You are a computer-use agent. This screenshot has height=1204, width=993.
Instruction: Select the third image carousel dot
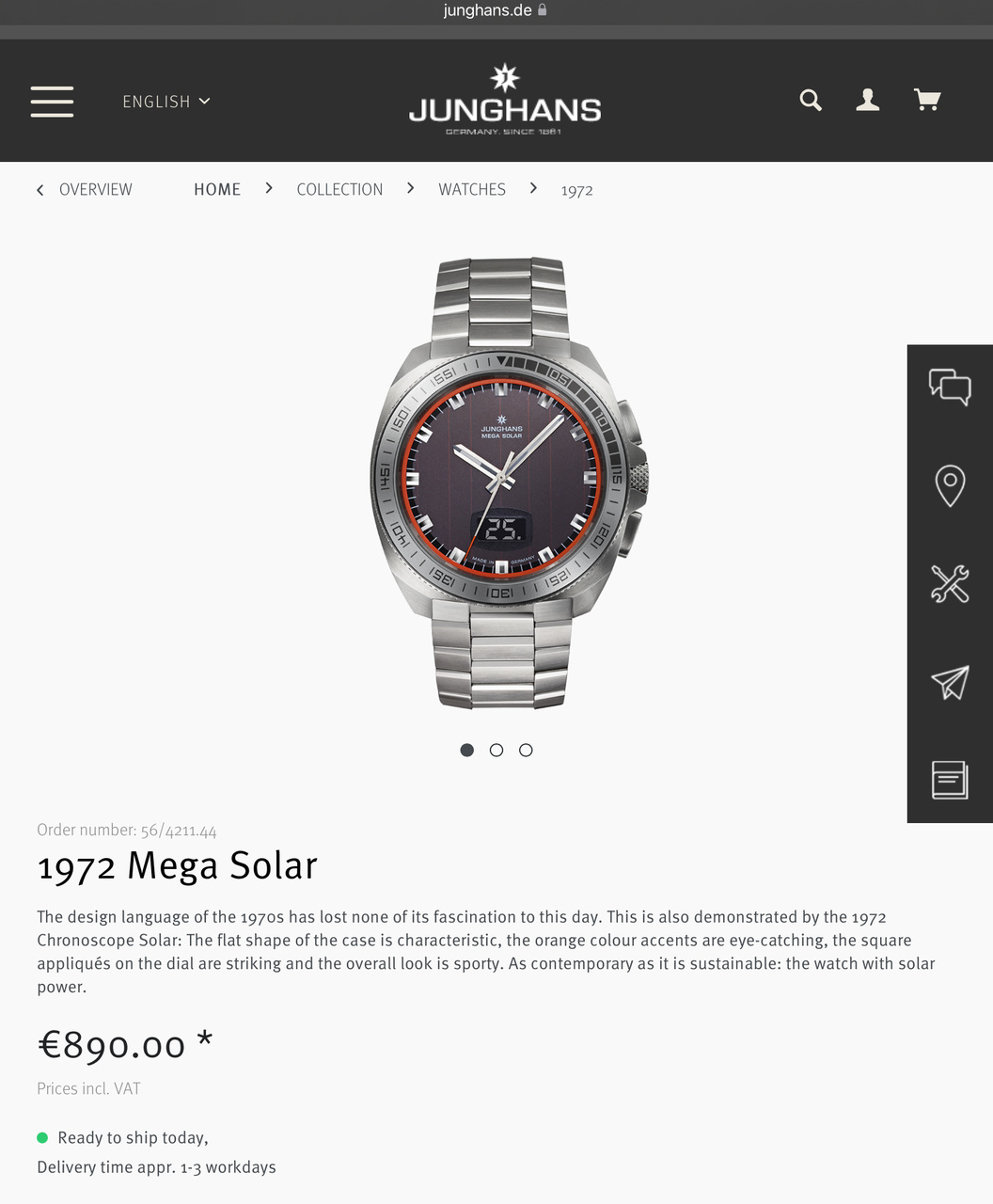(526, 750)
